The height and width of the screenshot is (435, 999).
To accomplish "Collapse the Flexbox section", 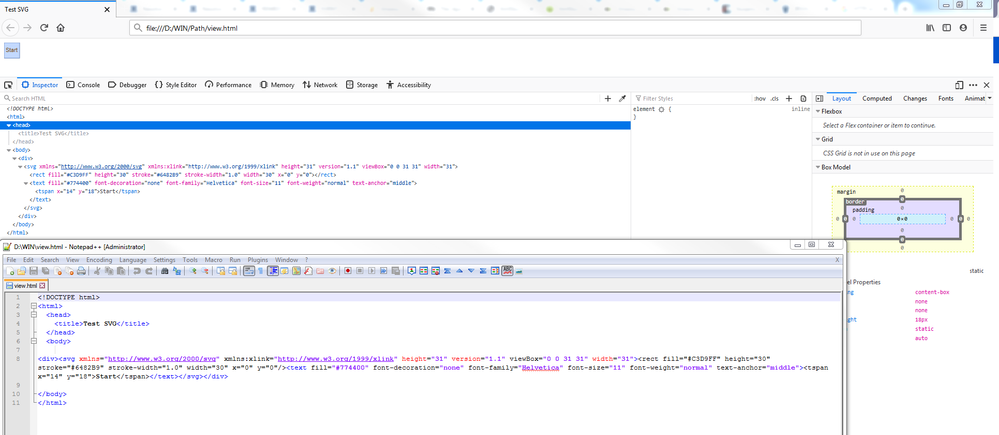I will (818, 111).
